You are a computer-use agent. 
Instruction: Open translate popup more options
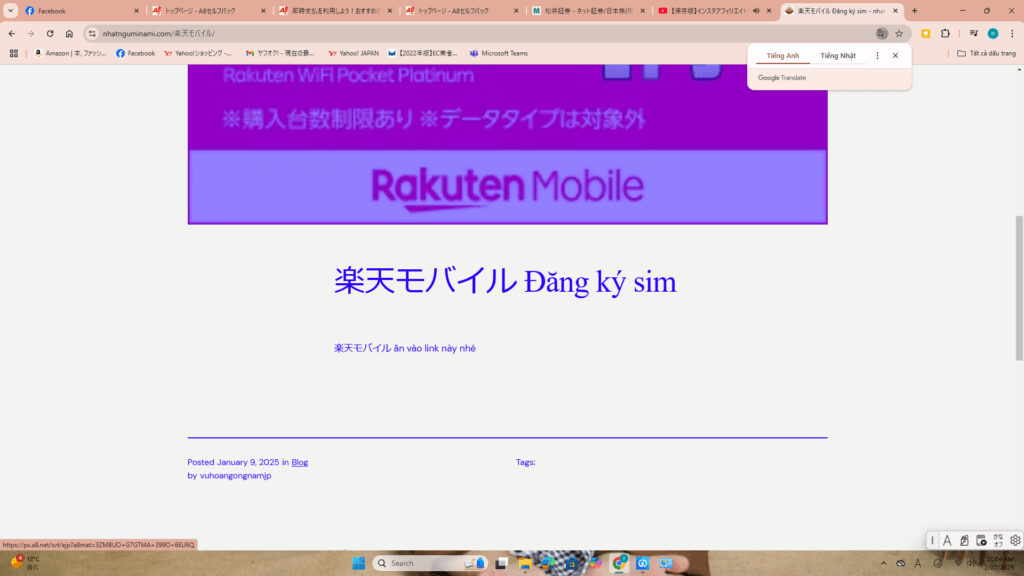point(877,56)
